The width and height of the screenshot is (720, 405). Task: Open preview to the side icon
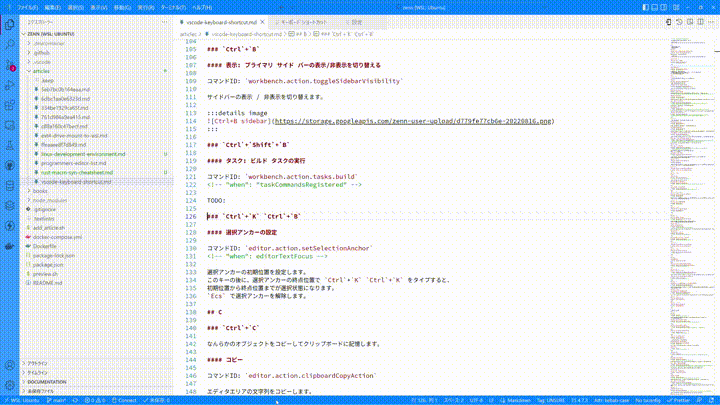(690, 22)
